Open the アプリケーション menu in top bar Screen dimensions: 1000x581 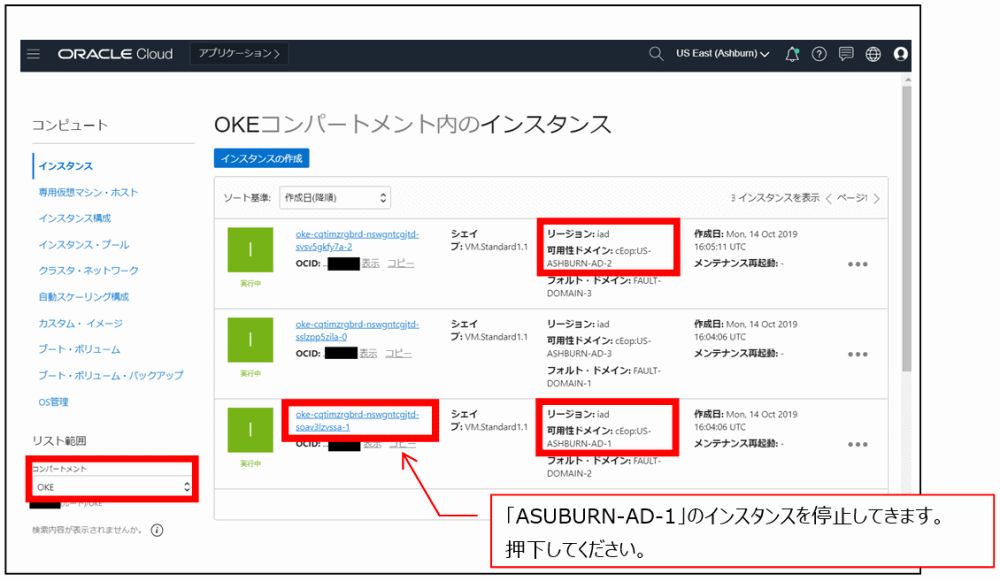click(237, 54)
